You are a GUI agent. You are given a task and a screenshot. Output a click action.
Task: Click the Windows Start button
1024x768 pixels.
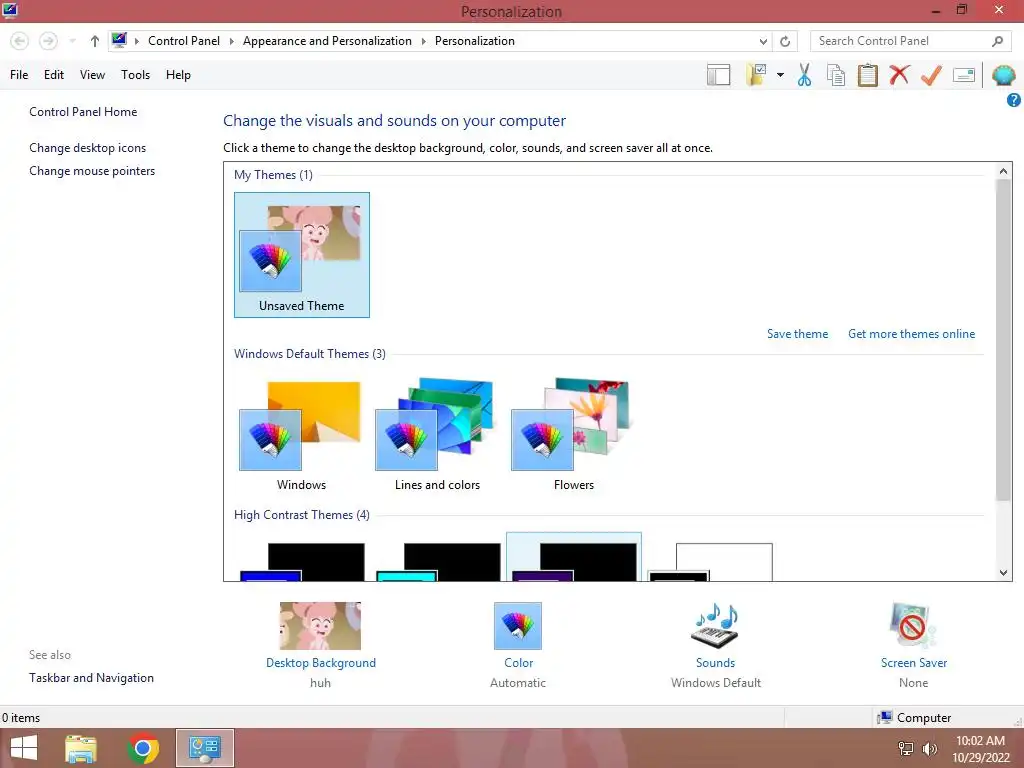(x=24, y=748)
